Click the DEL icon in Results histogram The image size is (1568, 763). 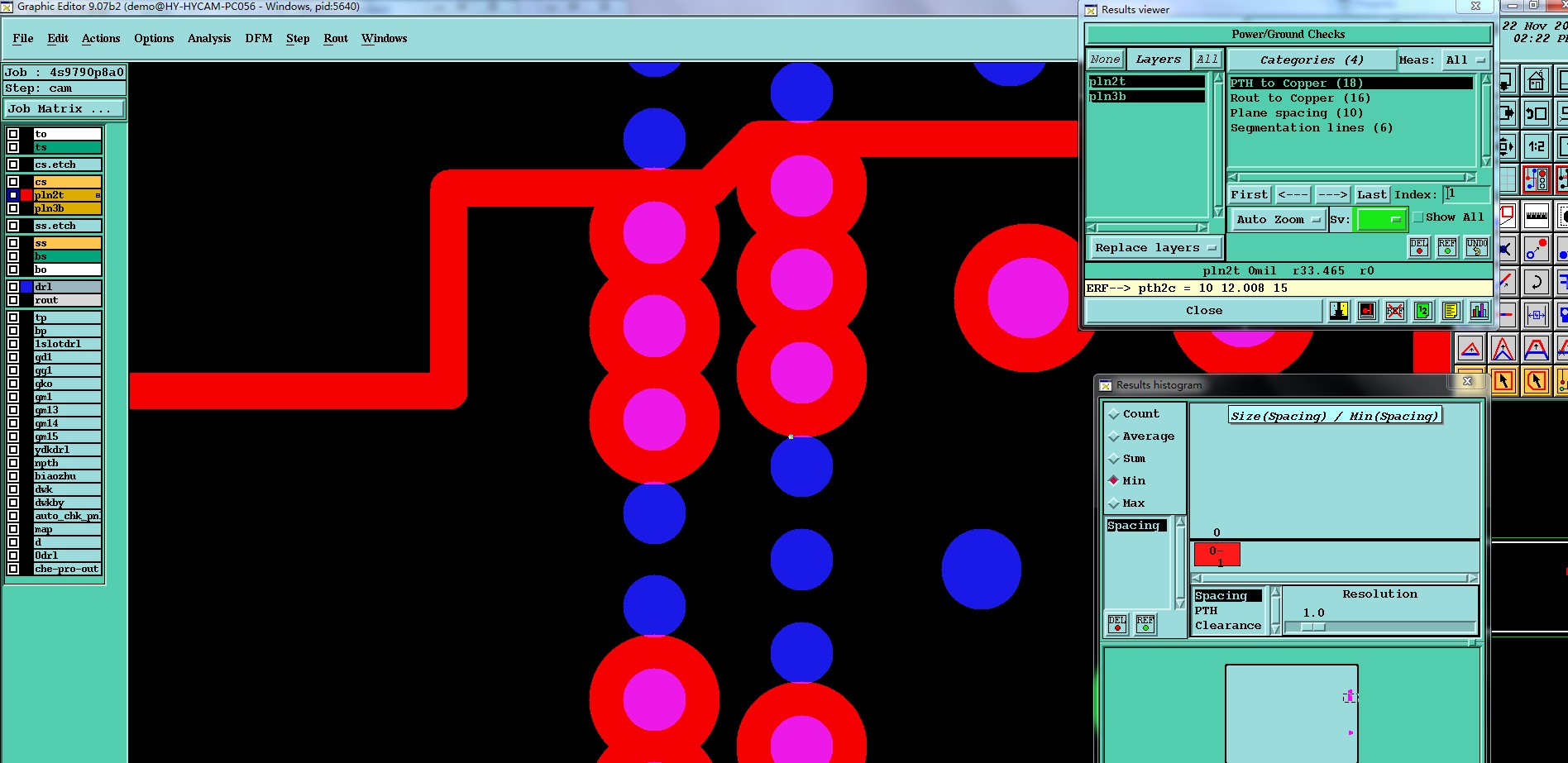pos(1117,623)
